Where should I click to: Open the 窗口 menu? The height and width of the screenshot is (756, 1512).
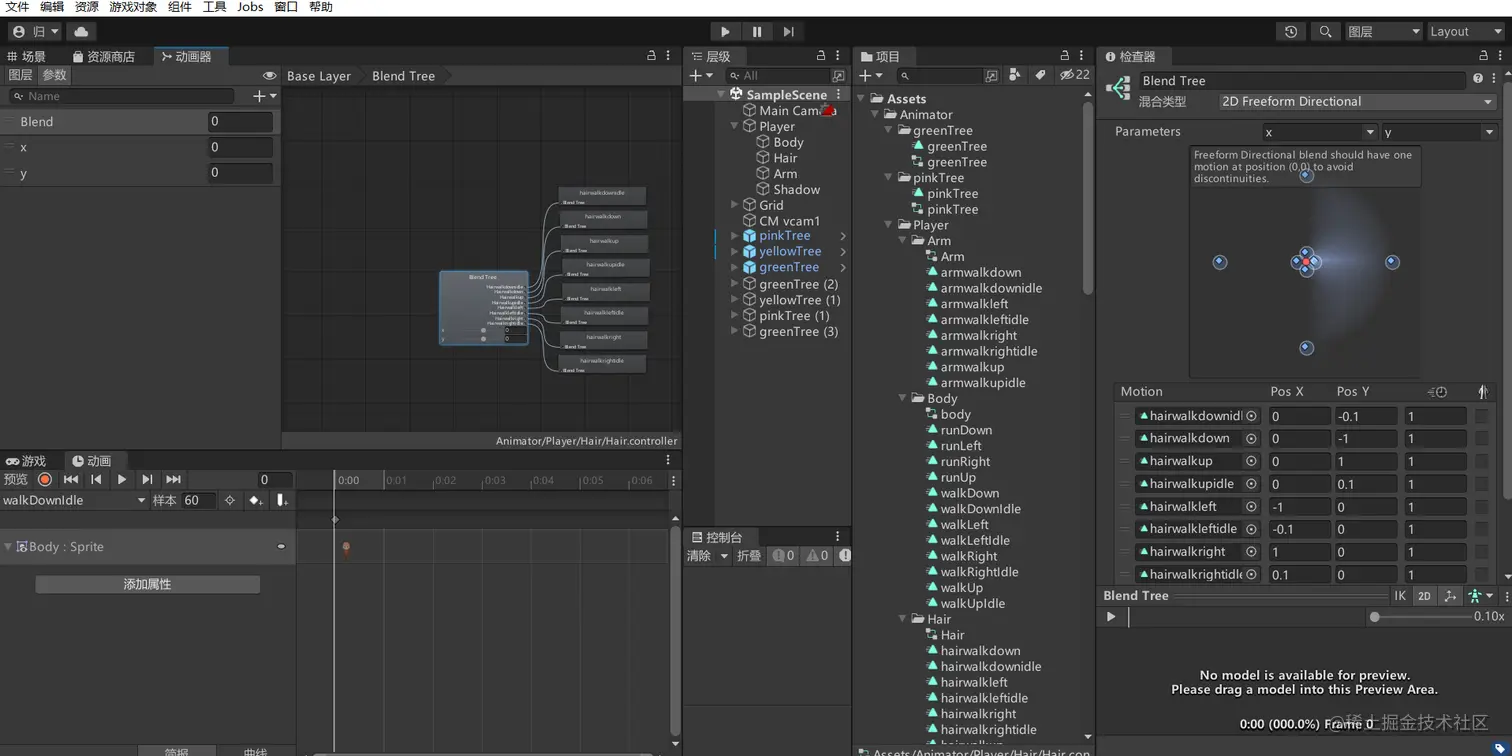(286, 7)
